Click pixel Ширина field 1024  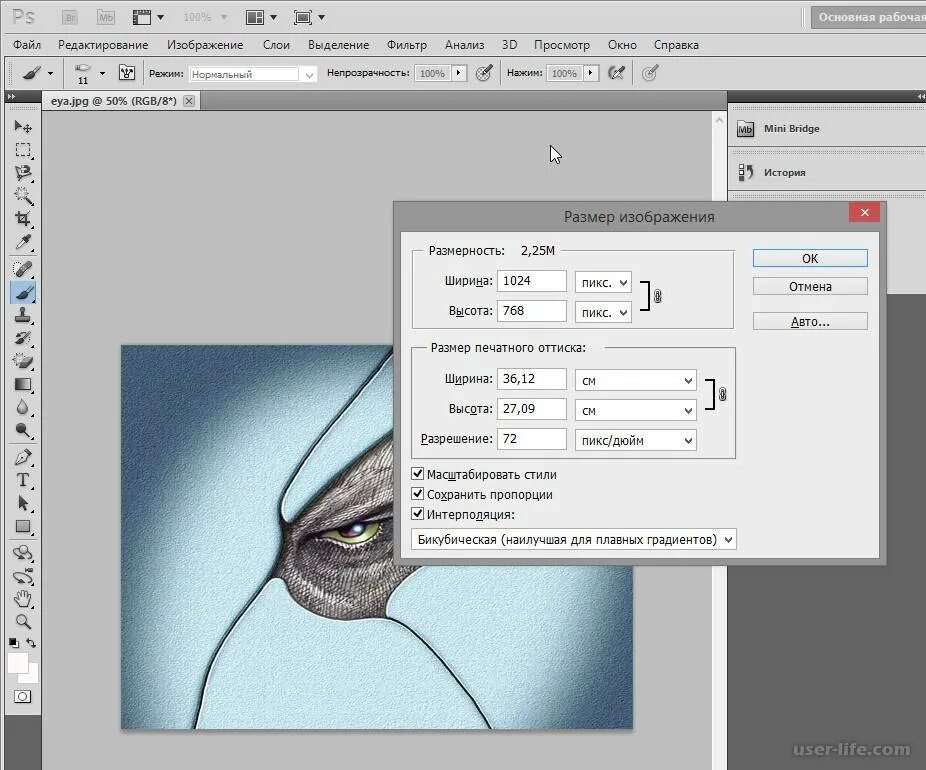(x=532, y=280)
